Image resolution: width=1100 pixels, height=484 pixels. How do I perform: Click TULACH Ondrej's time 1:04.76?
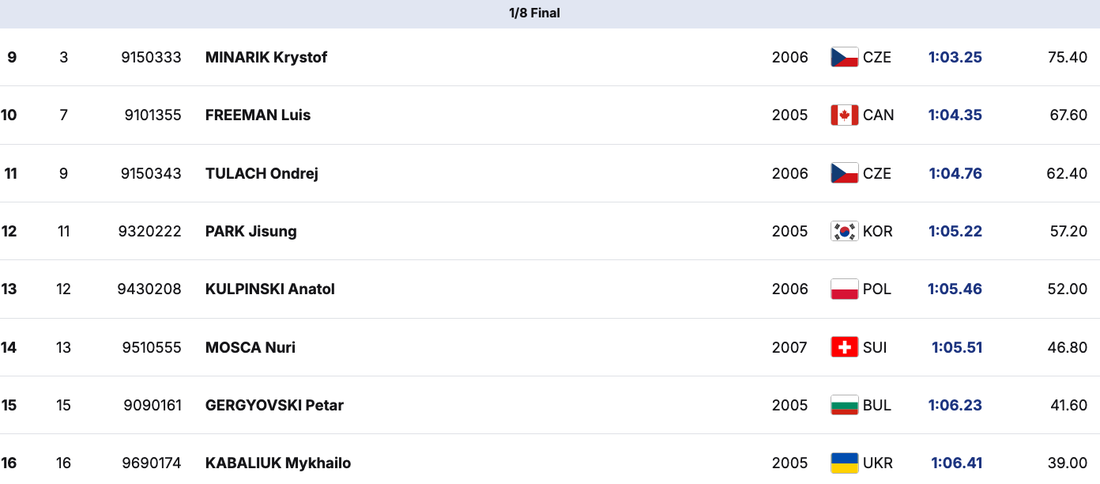(955, 173)
